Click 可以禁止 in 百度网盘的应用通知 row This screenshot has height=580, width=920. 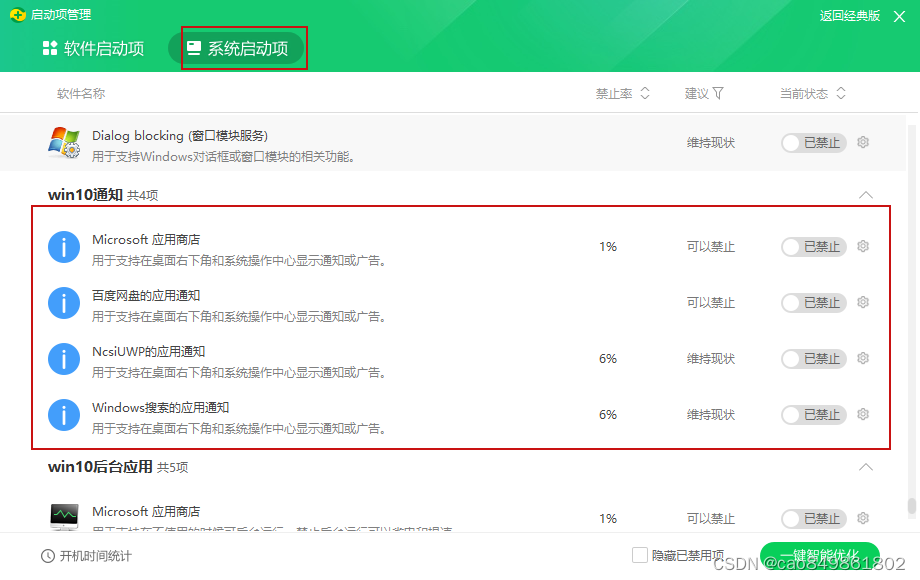pos(711,303)
